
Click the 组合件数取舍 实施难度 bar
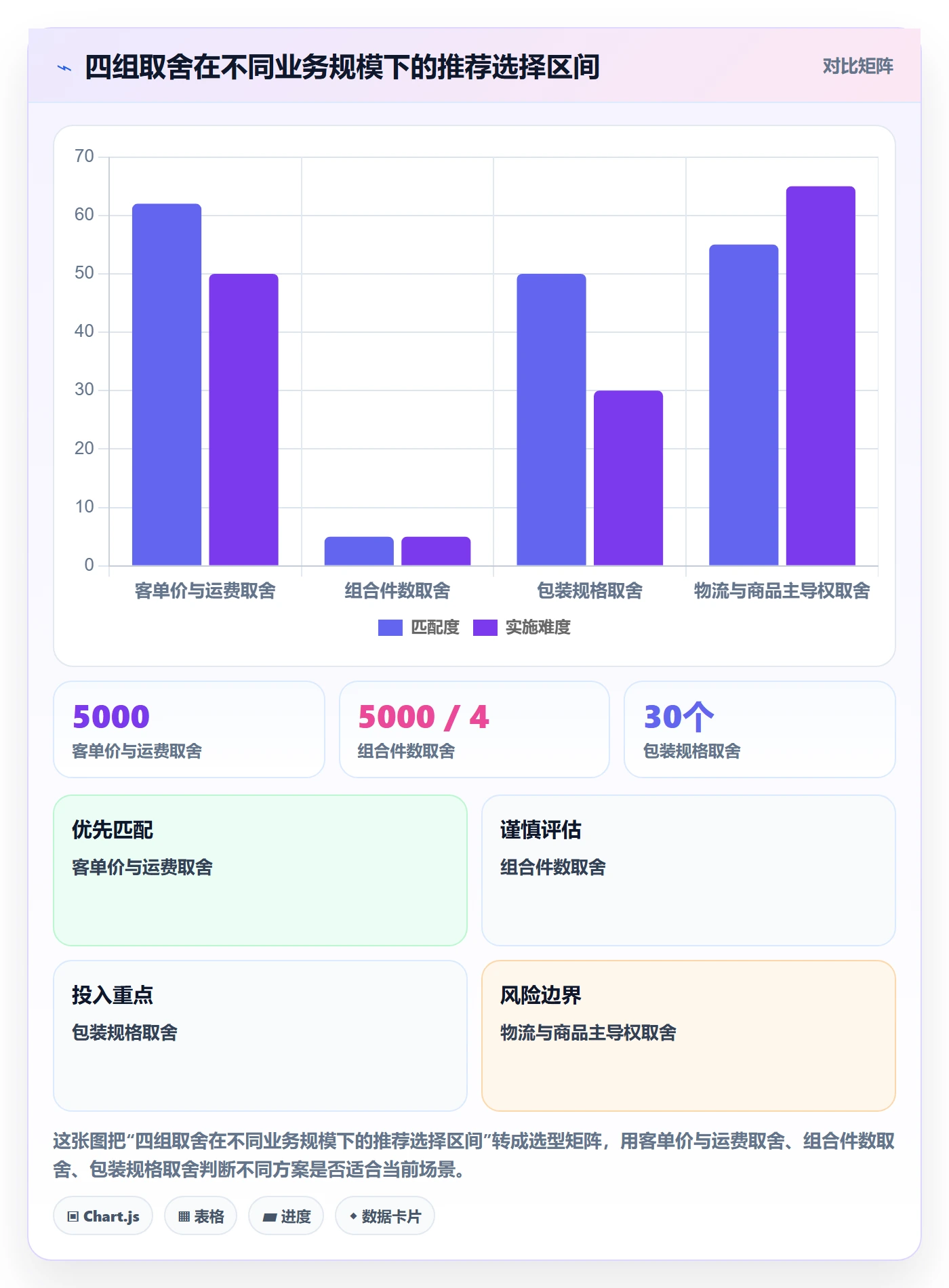point(436,551)
